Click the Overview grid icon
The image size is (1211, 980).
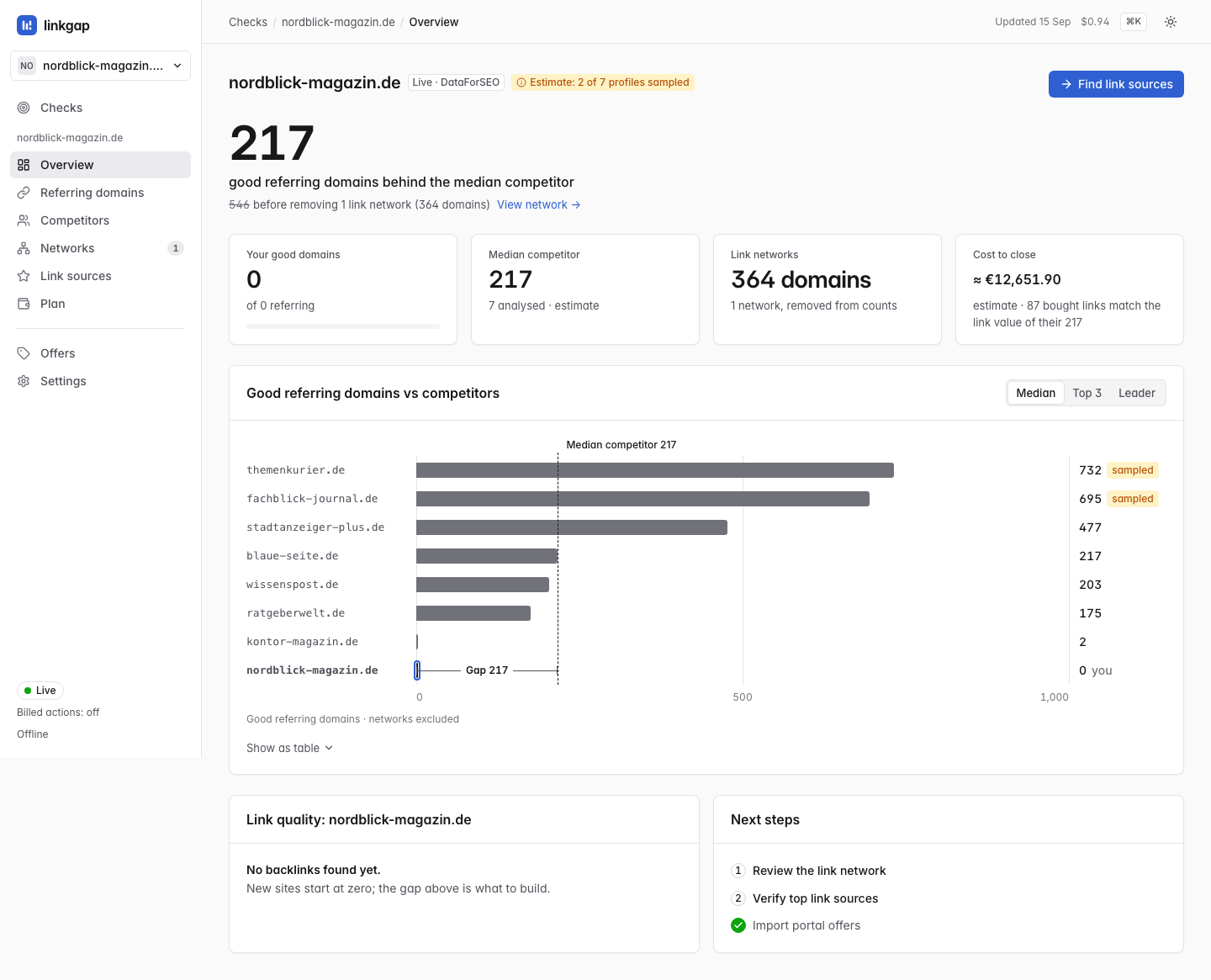point(24,165)
